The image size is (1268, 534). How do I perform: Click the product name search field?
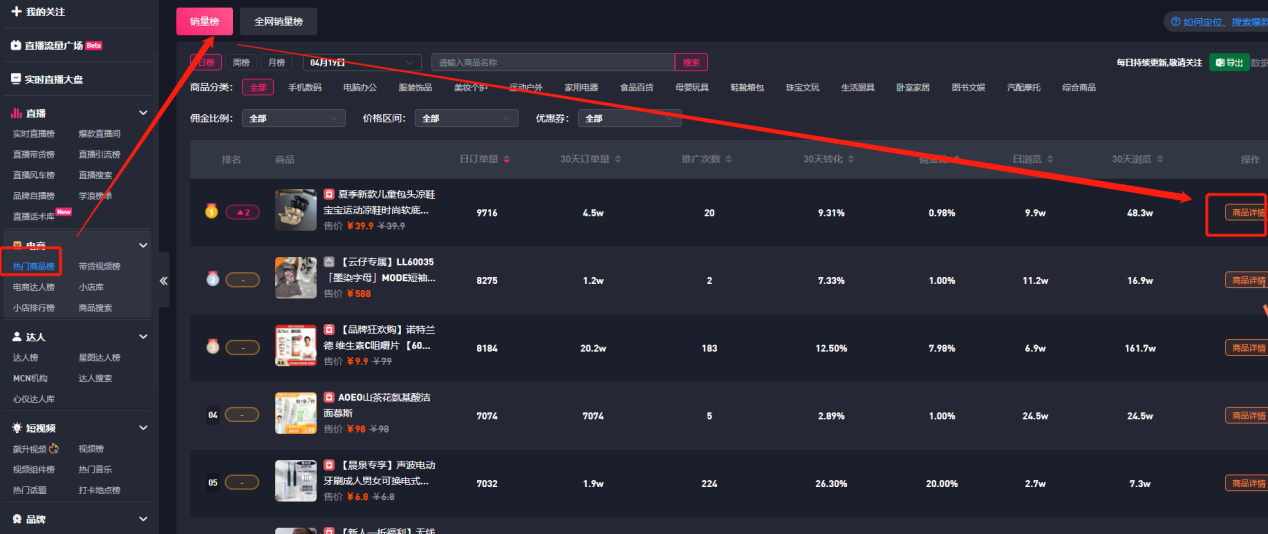[x=552, y=62]
